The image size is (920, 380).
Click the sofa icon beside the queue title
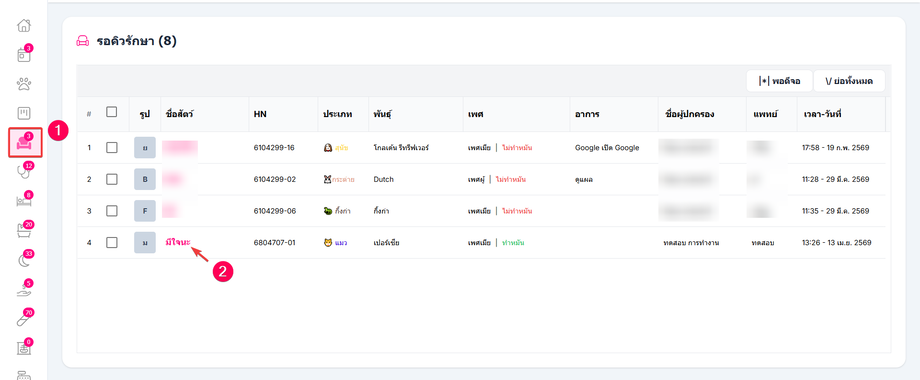(83, 42)
